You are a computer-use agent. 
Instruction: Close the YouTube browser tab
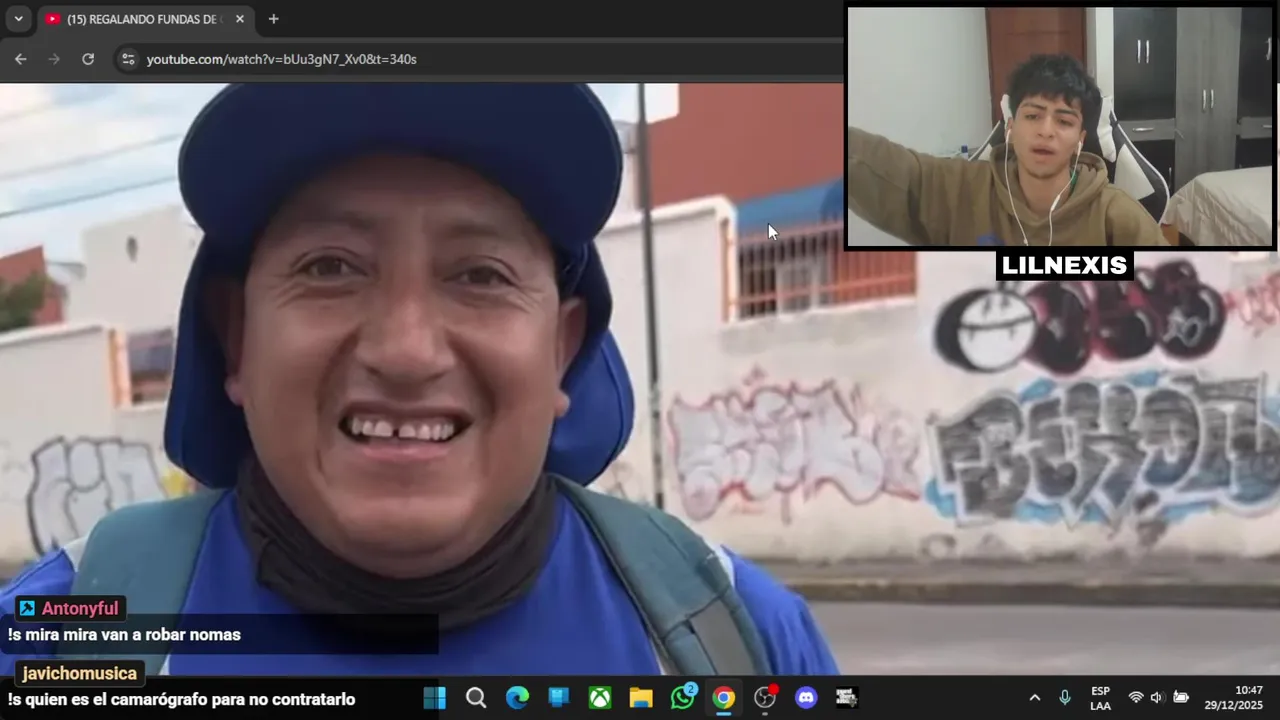click(x=240, y=19)
